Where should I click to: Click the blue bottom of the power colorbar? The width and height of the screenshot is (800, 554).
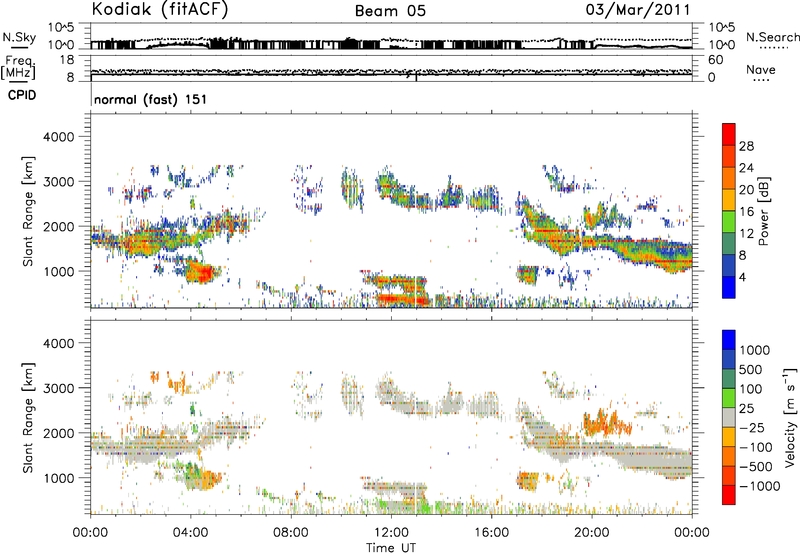tap(729, 287)
